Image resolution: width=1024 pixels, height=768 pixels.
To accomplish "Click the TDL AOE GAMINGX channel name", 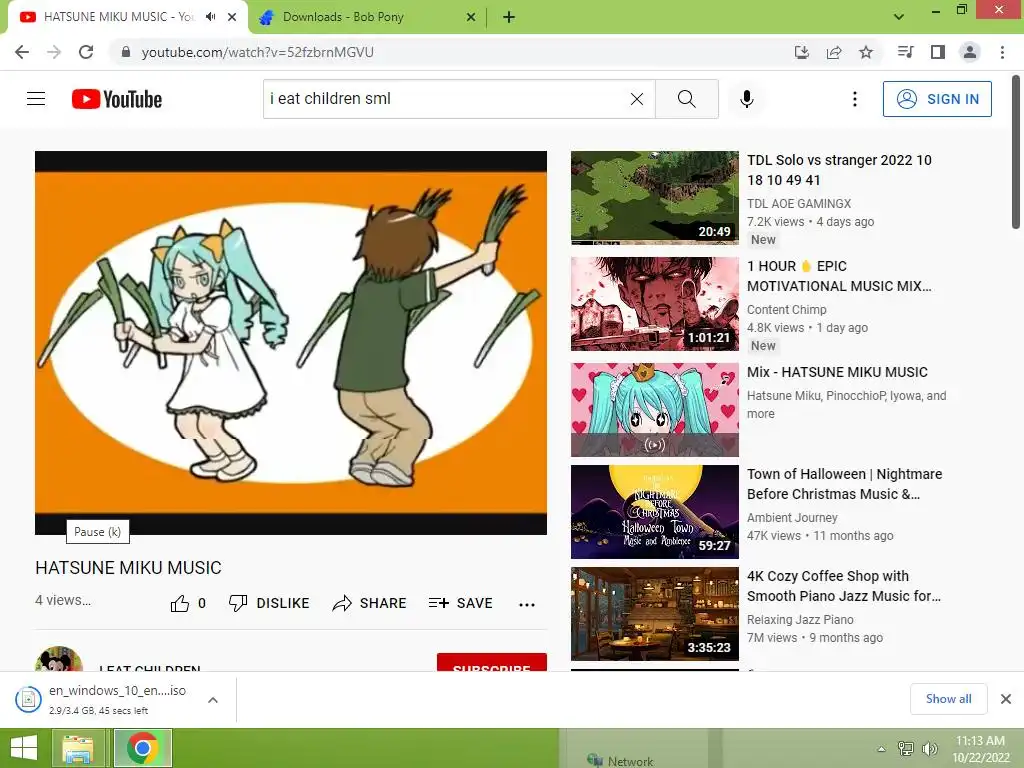I will point(799,204).
